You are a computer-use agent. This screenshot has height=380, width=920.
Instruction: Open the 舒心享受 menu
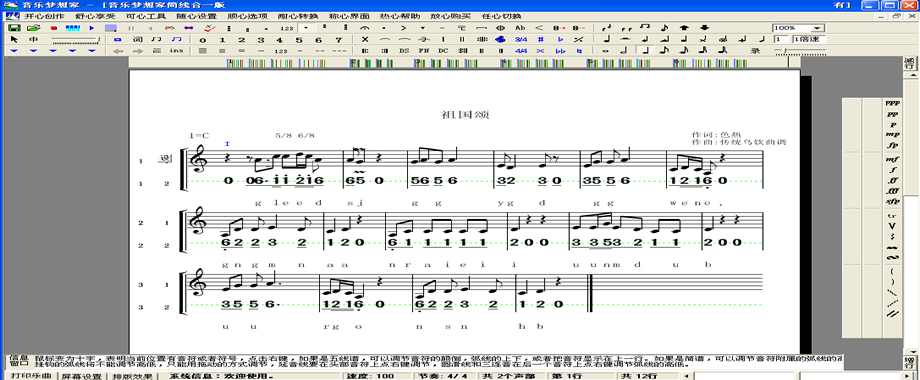96,16
